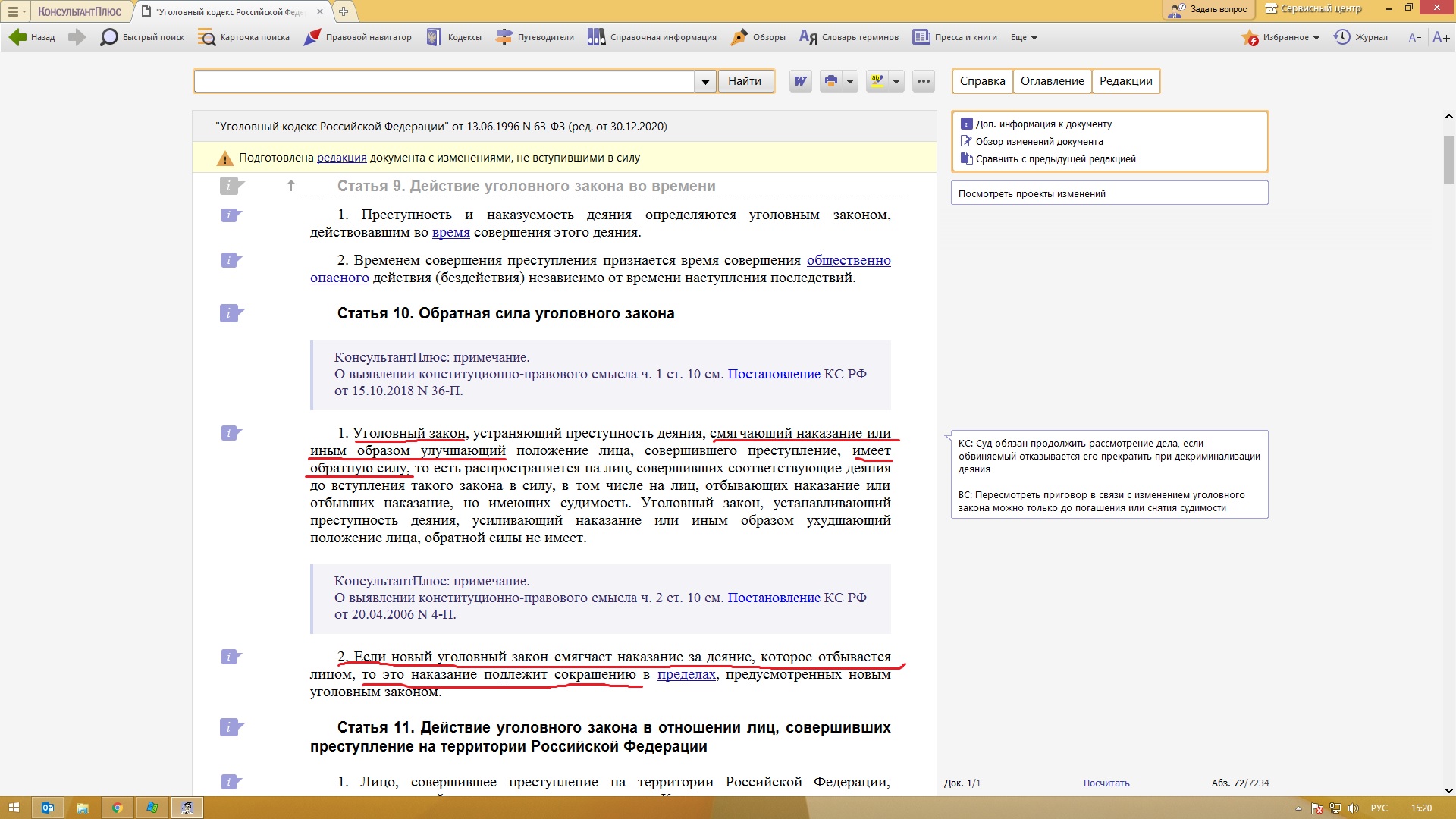Click the Back arrow icon
1456x819 pixels.
(17, 37)
